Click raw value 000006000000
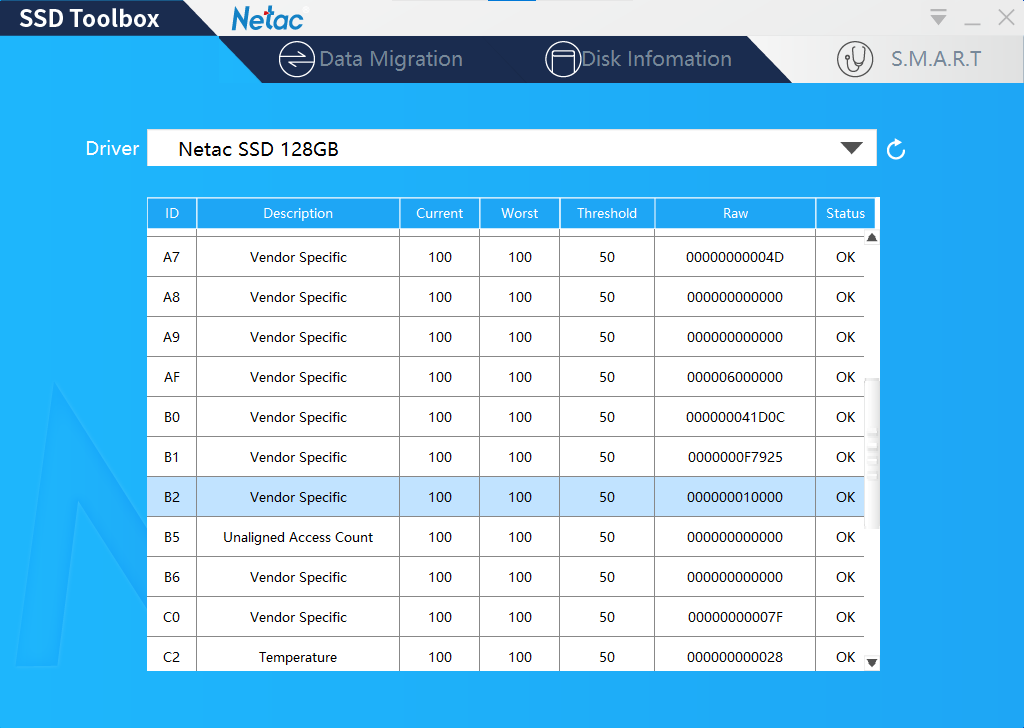Viewport: 1024px width, 728px height. [735, 377]
